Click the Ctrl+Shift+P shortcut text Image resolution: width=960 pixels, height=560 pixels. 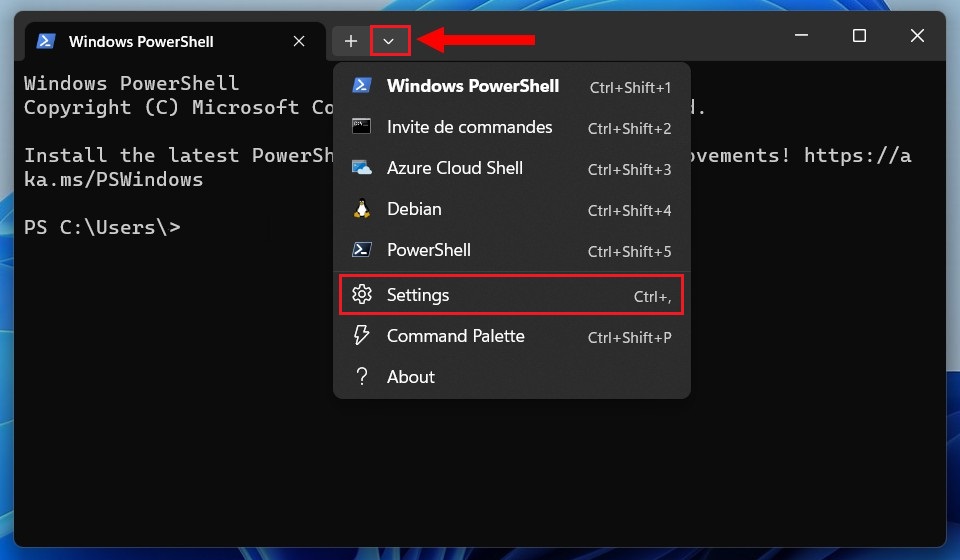click(629, 337)
